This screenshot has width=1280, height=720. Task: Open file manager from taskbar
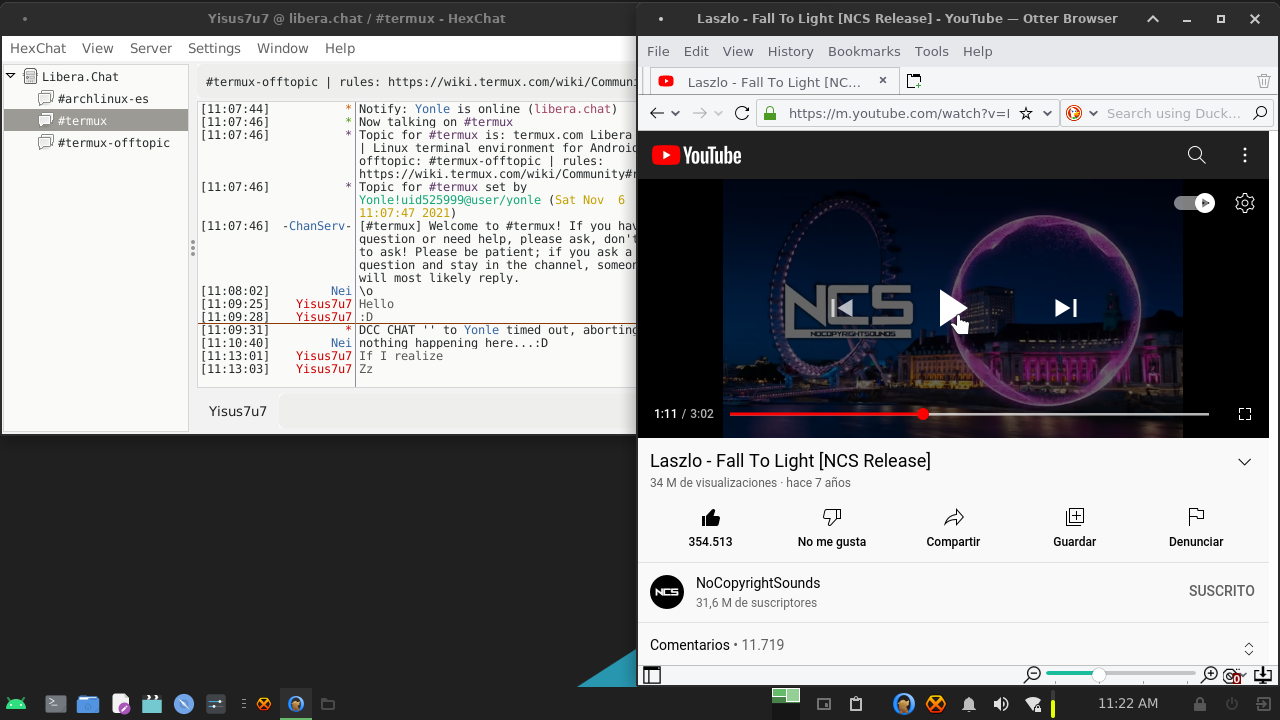pos(88,704)
